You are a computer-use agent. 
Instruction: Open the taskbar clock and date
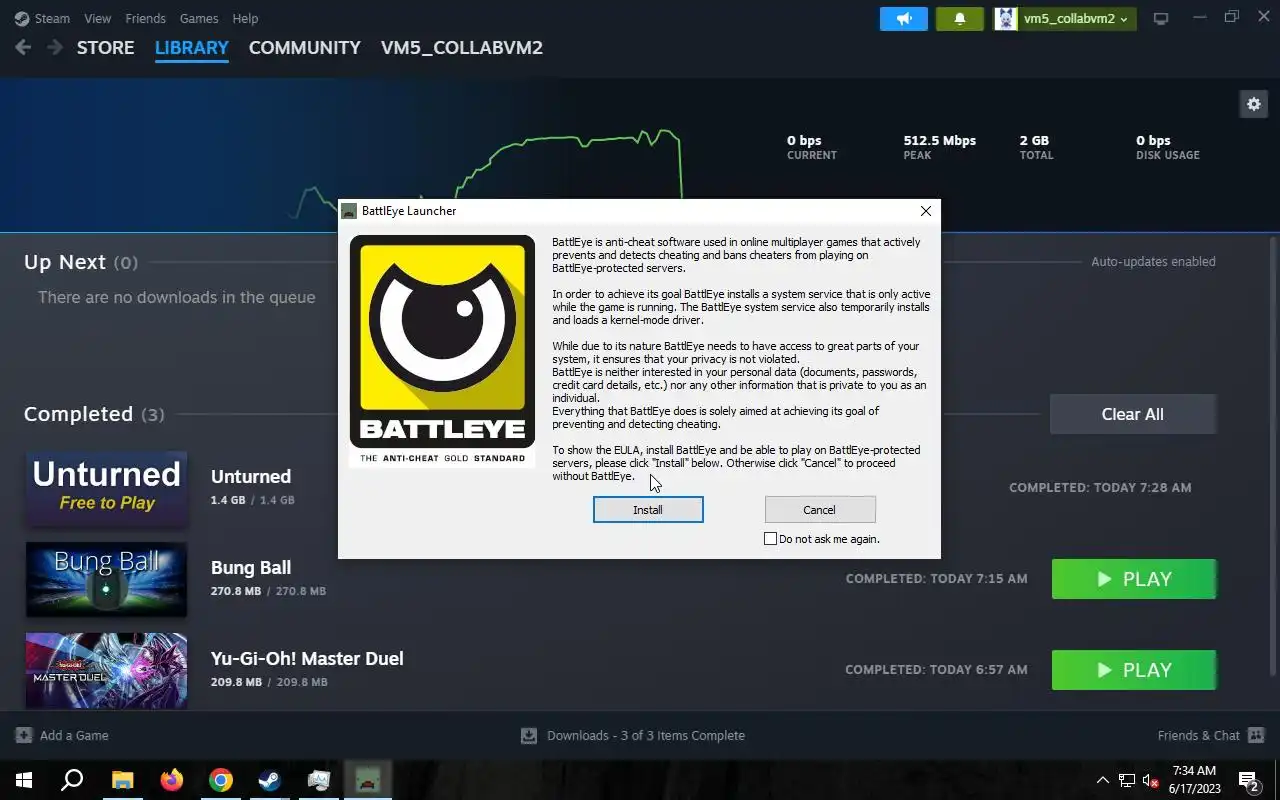coord(1194,780)
